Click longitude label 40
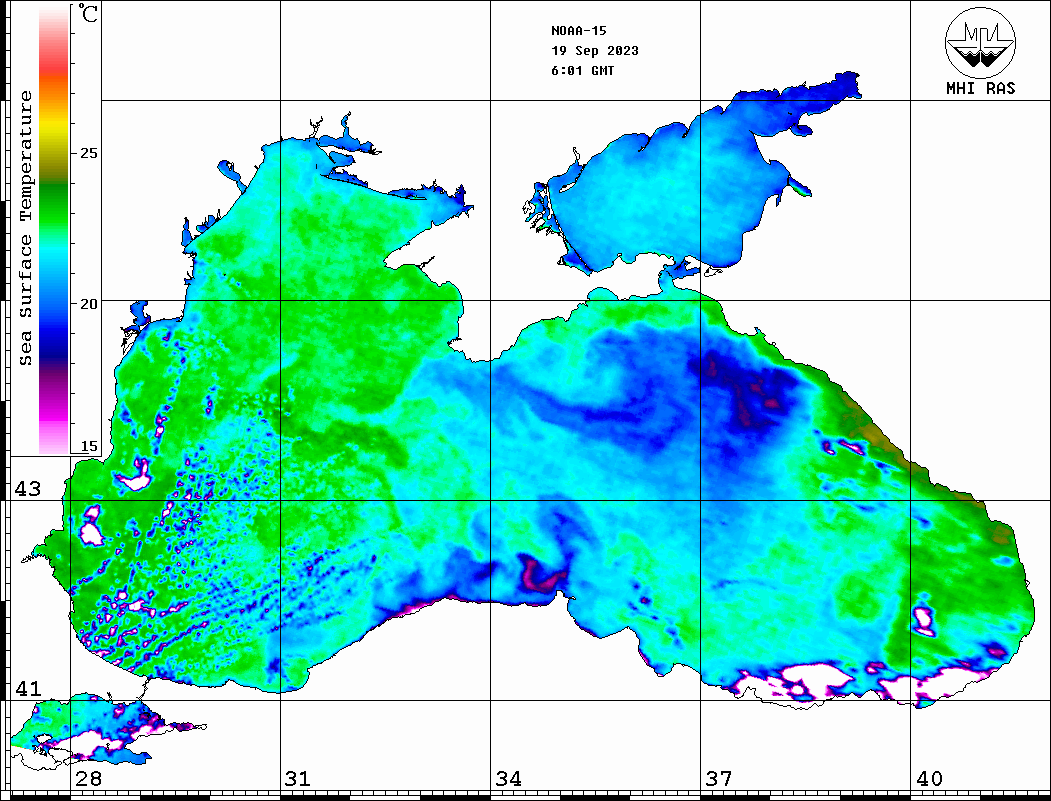1051x801 pixels. 929,779
